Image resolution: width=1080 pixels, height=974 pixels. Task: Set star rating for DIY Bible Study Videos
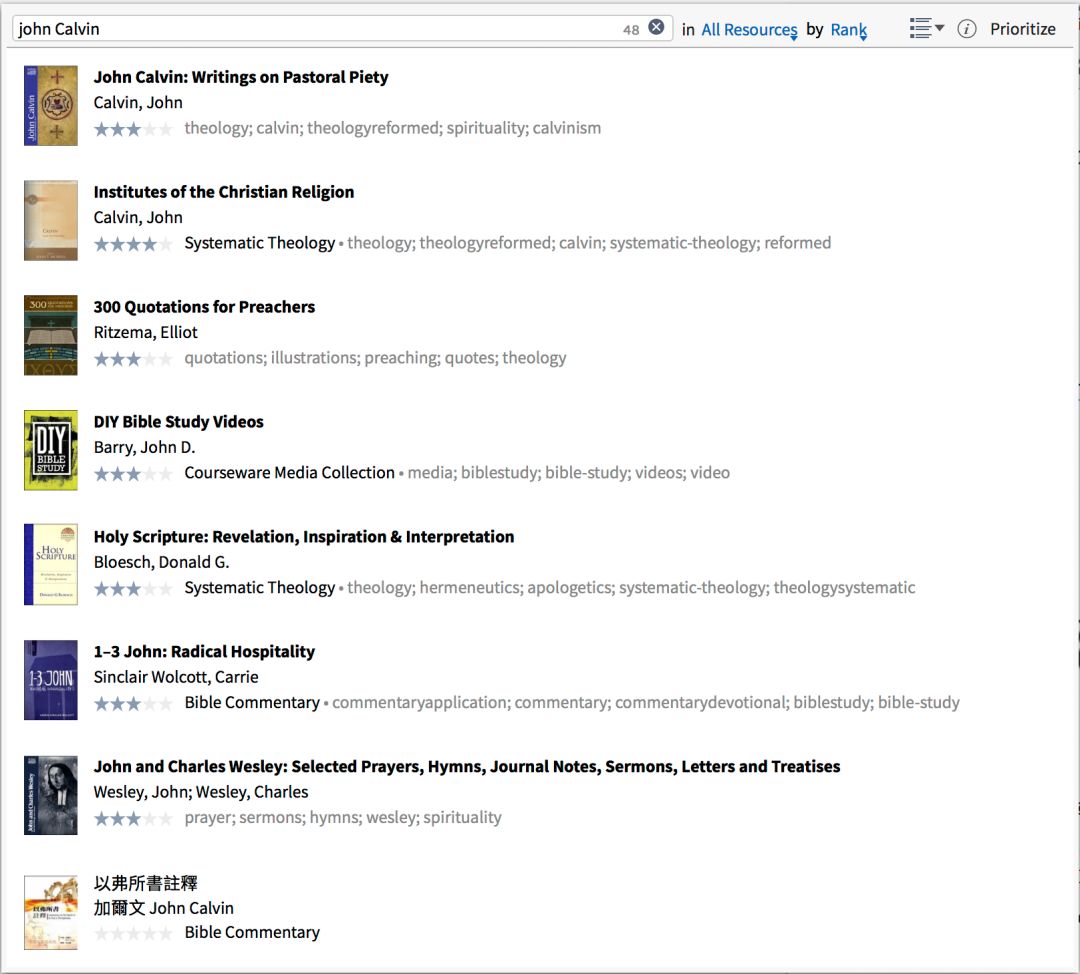click(x=133, y=474)
